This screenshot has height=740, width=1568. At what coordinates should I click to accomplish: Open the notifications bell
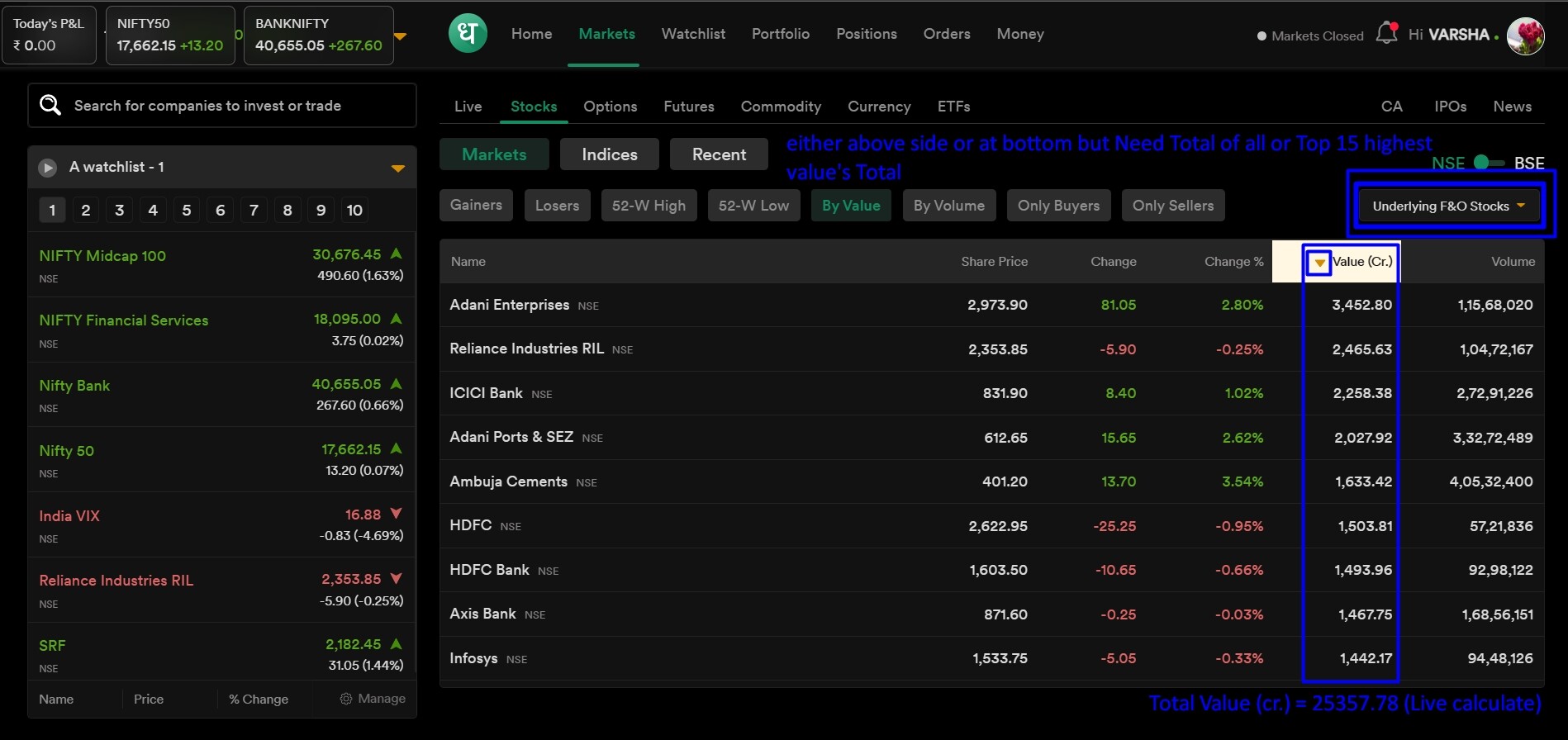point(1386,34)
